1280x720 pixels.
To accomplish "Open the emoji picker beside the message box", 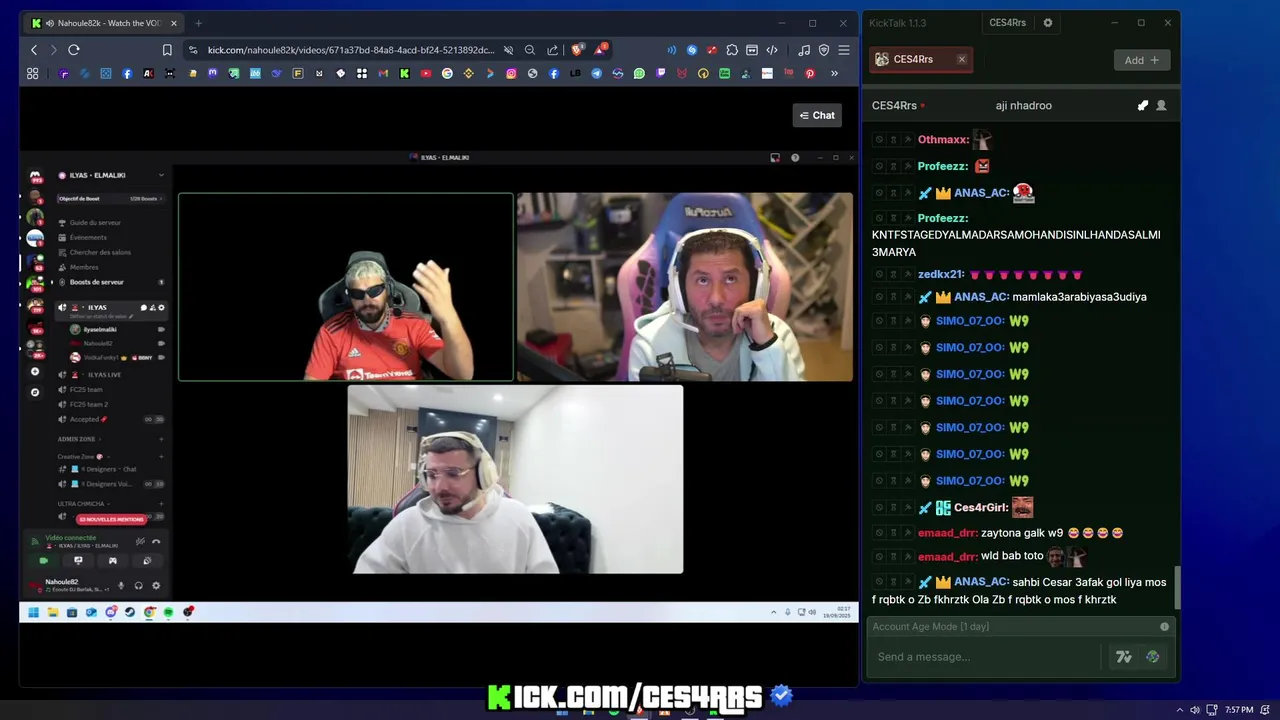I will click(1153, 657).
